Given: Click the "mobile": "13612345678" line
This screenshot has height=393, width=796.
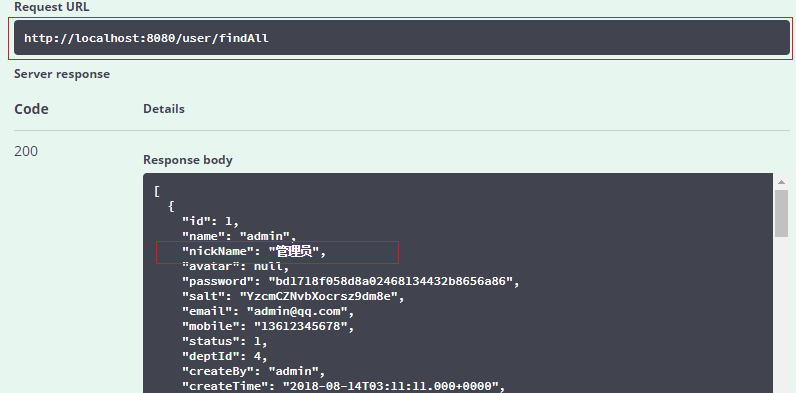Looking at the screenshot, I should (x=268, y=326).
